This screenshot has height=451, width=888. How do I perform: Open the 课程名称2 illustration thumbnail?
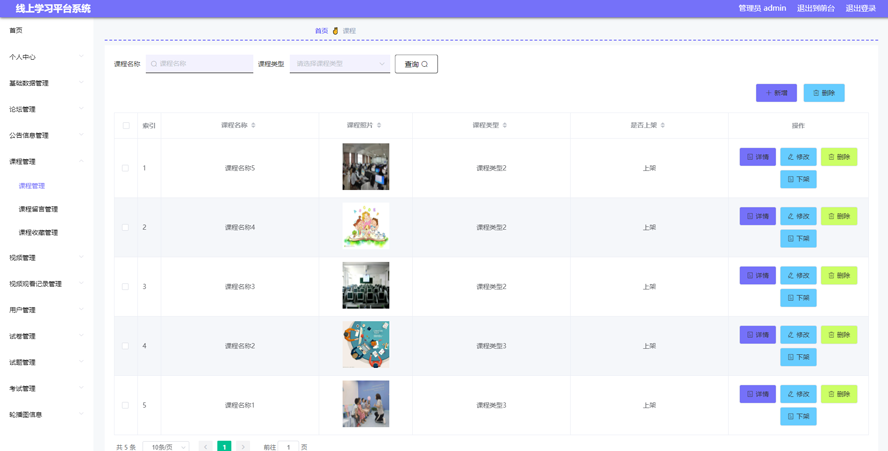click(x=366, y=344)
